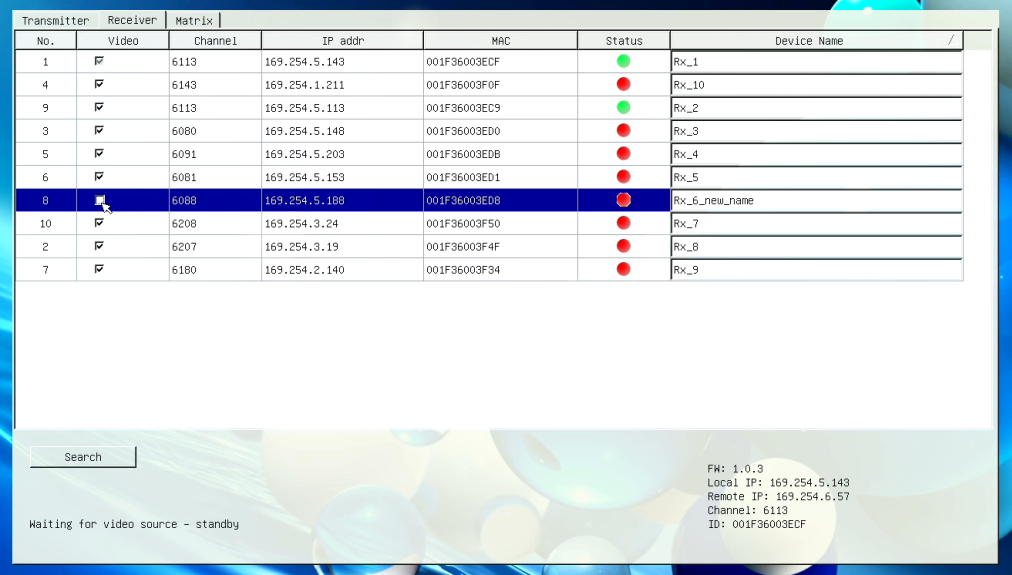Click red status light of Rx_9
The image size is (1012, 575).
623,269
